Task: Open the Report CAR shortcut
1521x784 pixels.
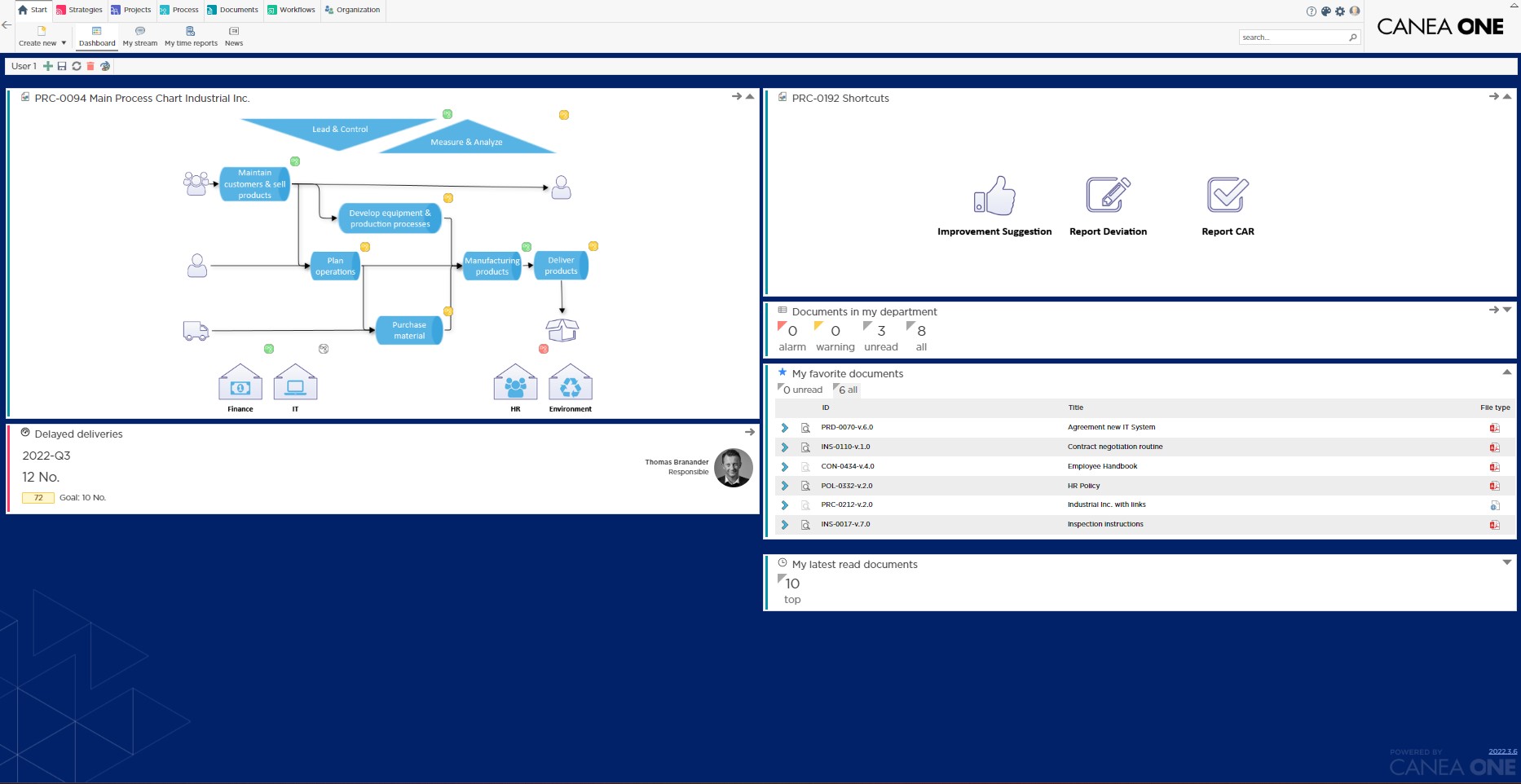Action: [x=1227, y=204]
